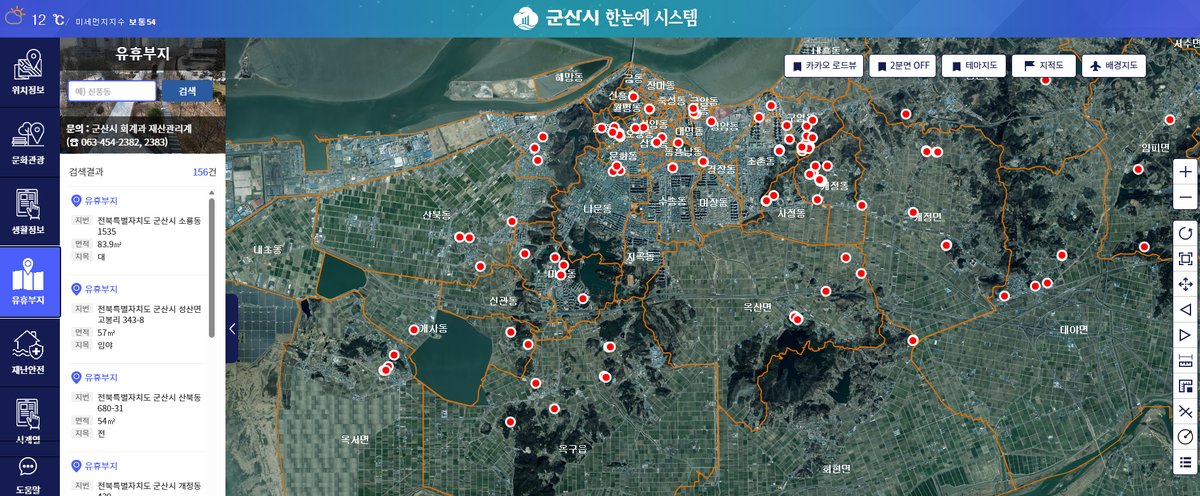This screenshot has width=1200, height=496.
Task: Toggle the 2분면 OFF split view
Action: coord(902,66)
